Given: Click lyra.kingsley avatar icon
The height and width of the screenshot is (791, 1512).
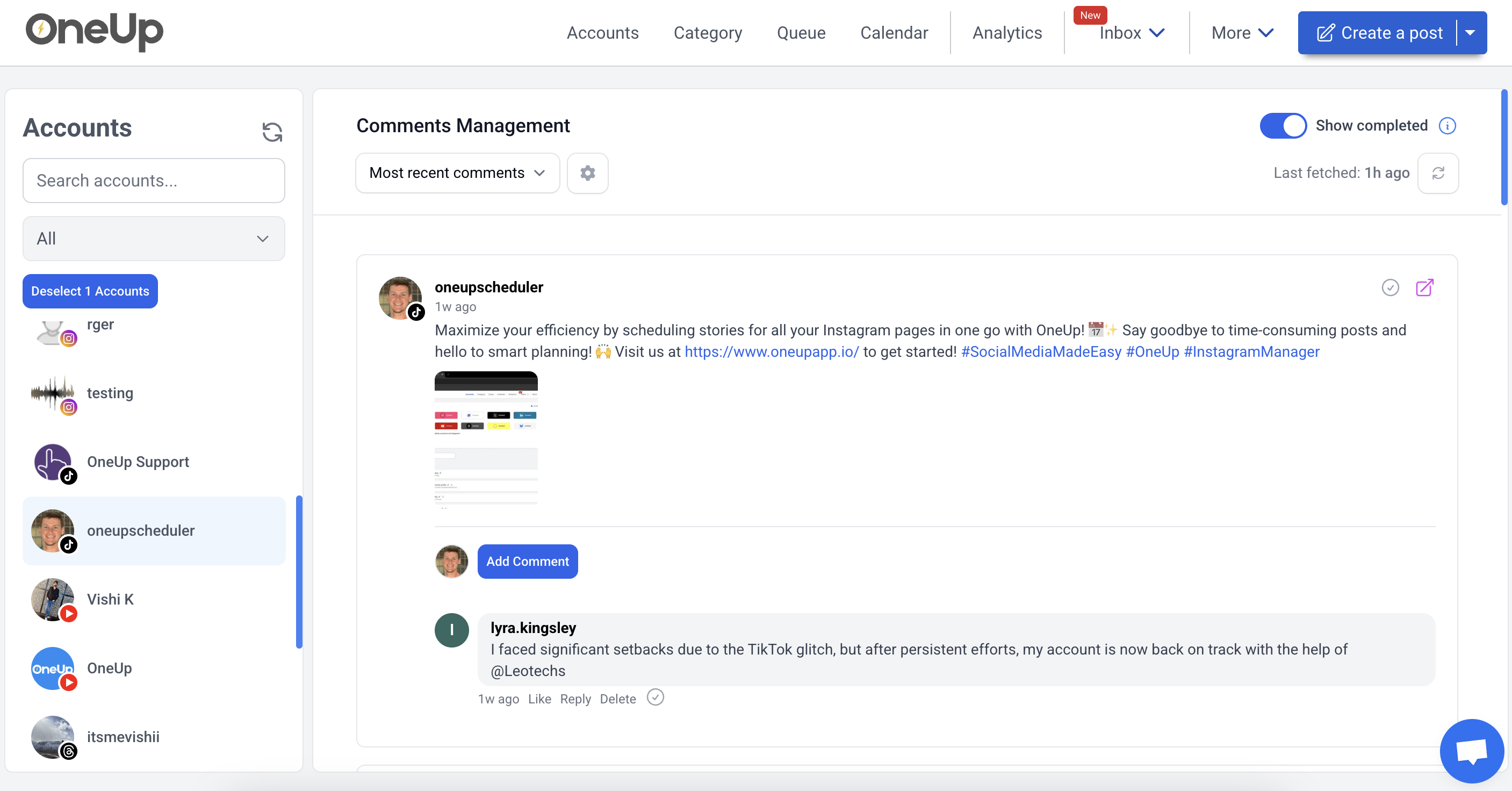Looking at the screenshot, I should (451, 630).
